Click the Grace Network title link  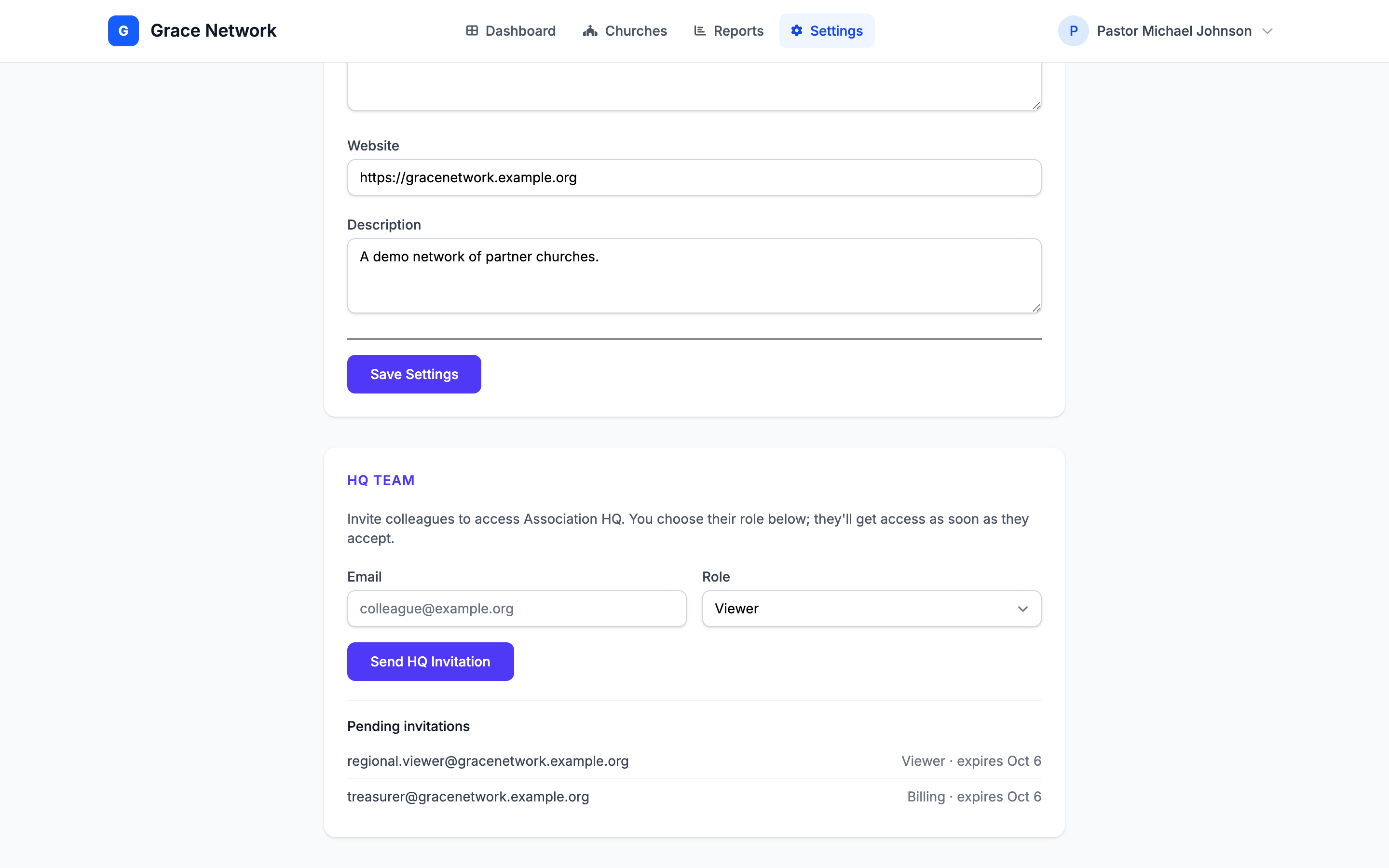(214, 31)
